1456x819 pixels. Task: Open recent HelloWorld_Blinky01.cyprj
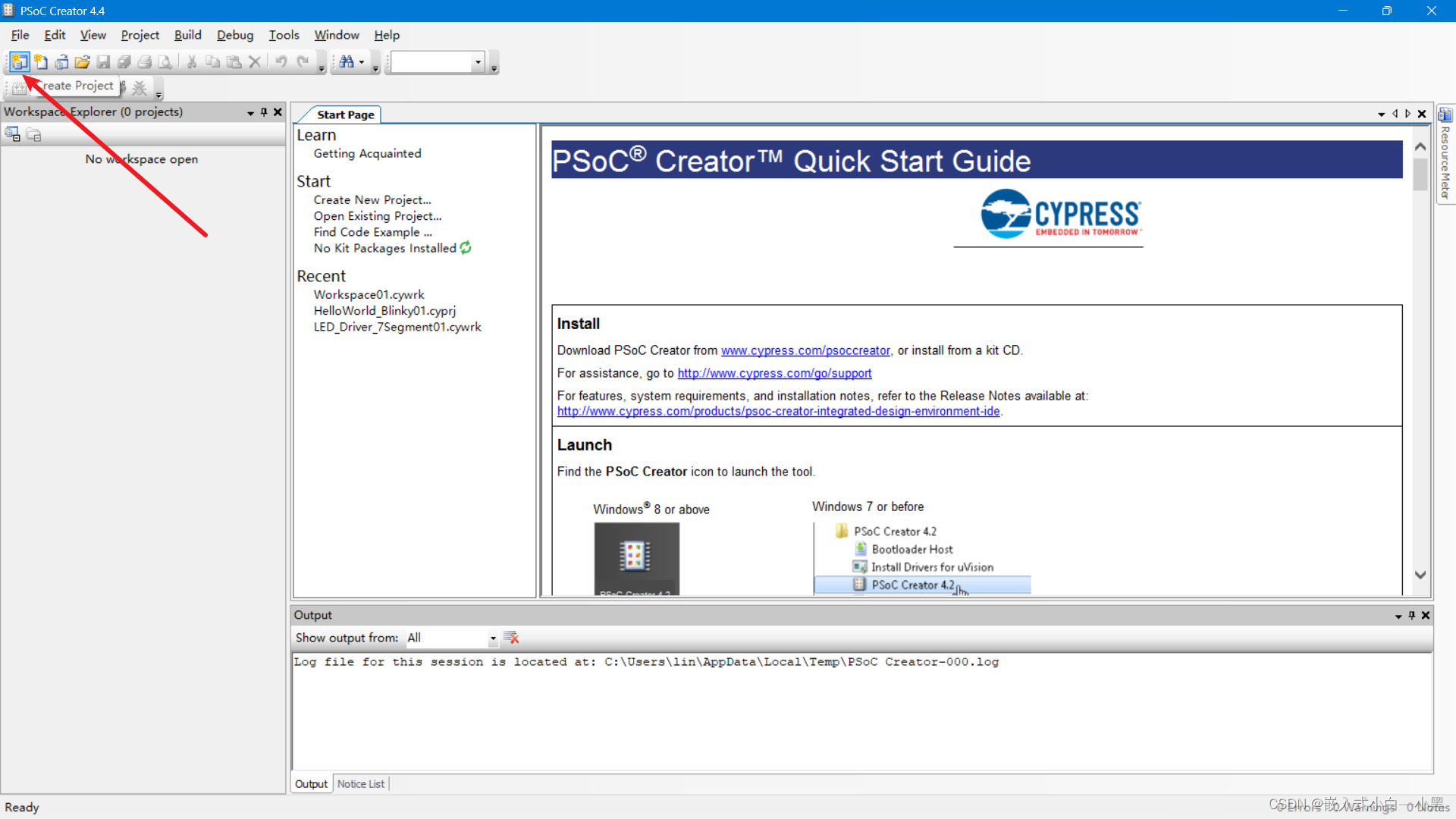384,311
